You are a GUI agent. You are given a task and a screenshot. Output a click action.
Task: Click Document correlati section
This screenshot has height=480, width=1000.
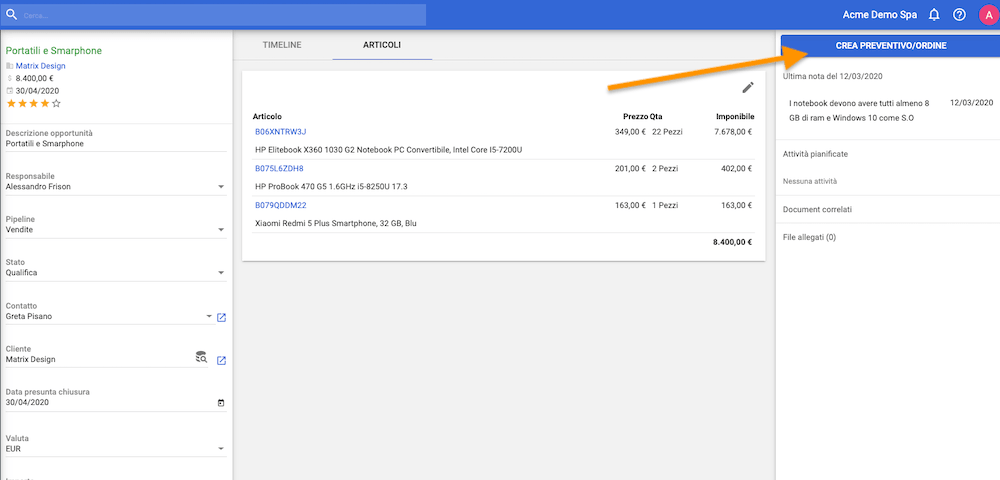(x=817, y=209)
